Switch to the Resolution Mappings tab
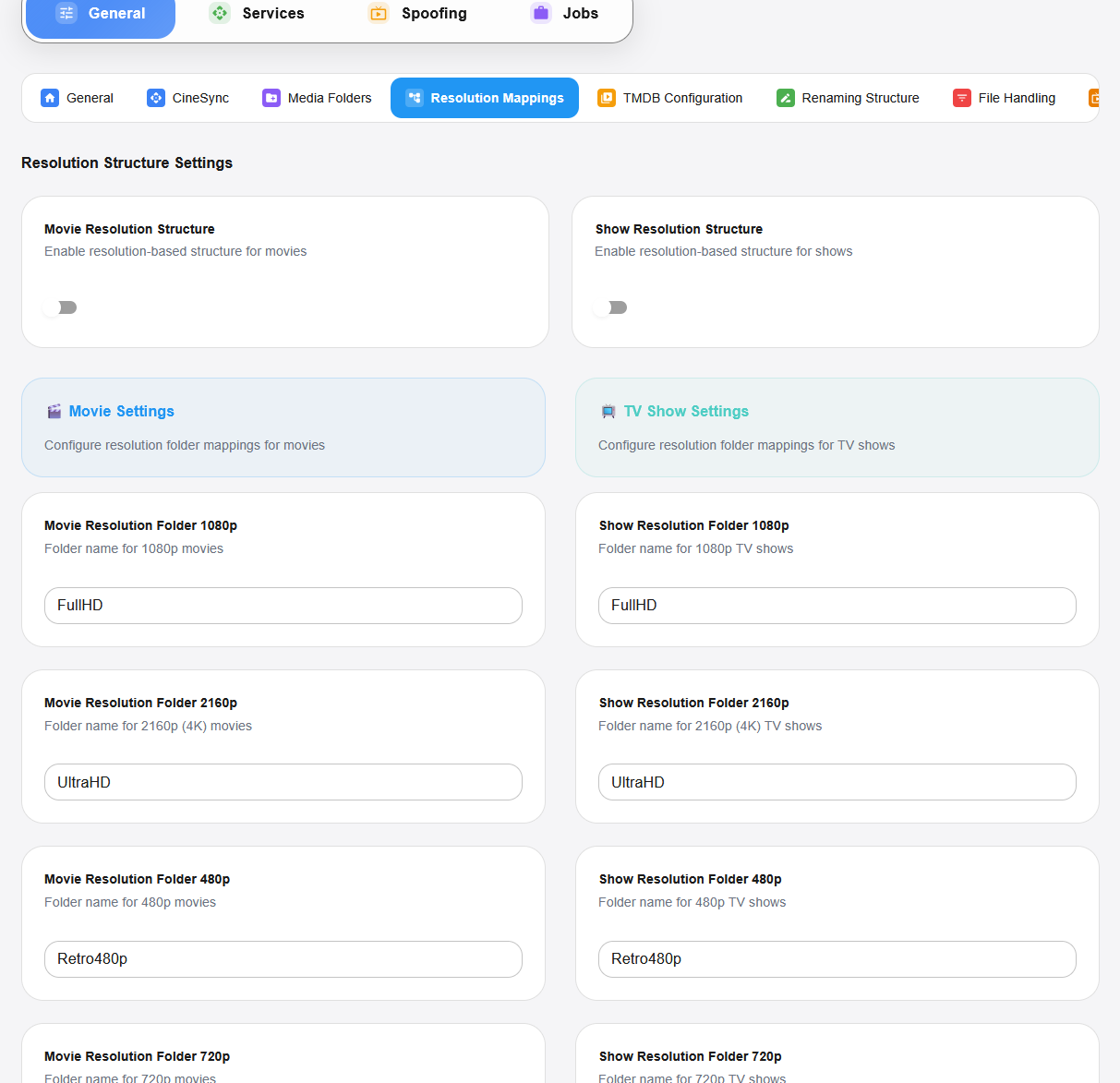 [485, 98]
